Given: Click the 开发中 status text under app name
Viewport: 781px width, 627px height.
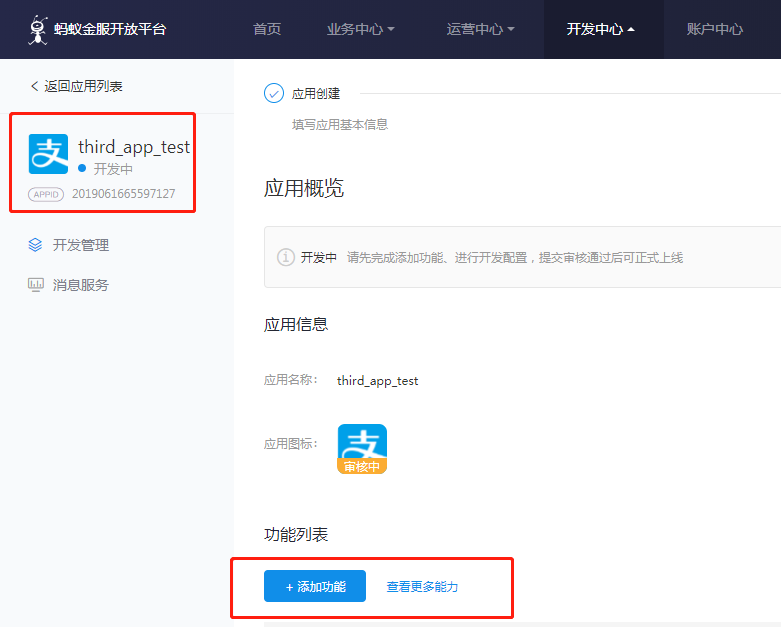Looking at the screenshot, I should [x=113, y=169].
